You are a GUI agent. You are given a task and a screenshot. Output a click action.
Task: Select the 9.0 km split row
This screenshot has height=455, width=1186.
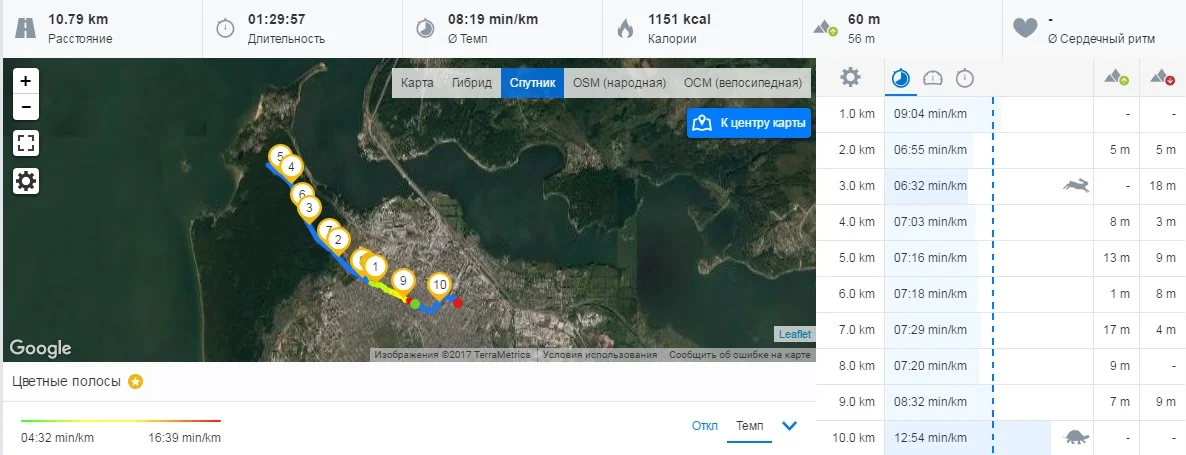point(1001,401)
